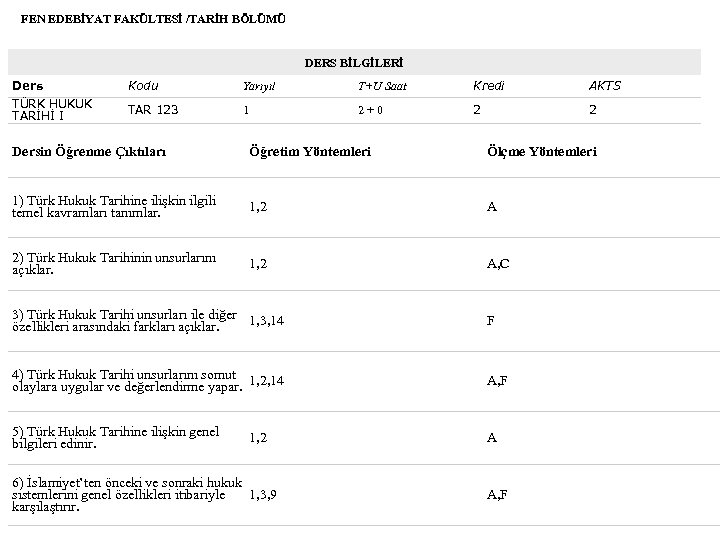Click the 2 + 0 hours value
This screenshot has width=720, height=540.
point(370,110)
